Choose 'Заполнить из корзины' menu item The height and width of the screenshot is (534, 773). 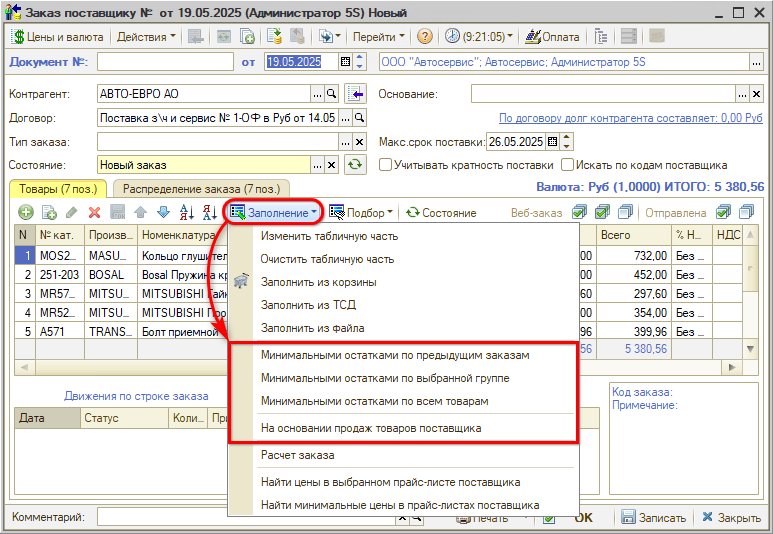pyautogui.click(x=318, y=282)
